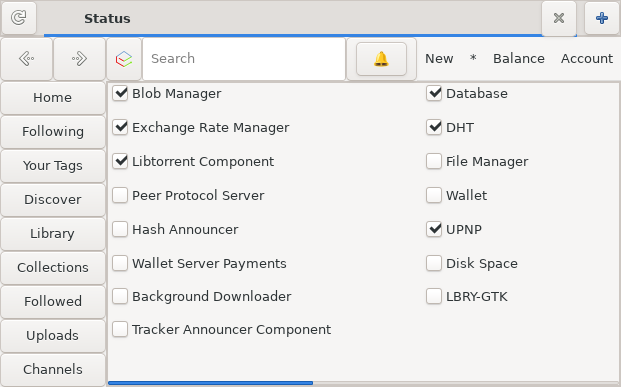Viewport: 621px width, 387px height.
Task: Uncheck the Database checkbox
Action: pos(434,93)
